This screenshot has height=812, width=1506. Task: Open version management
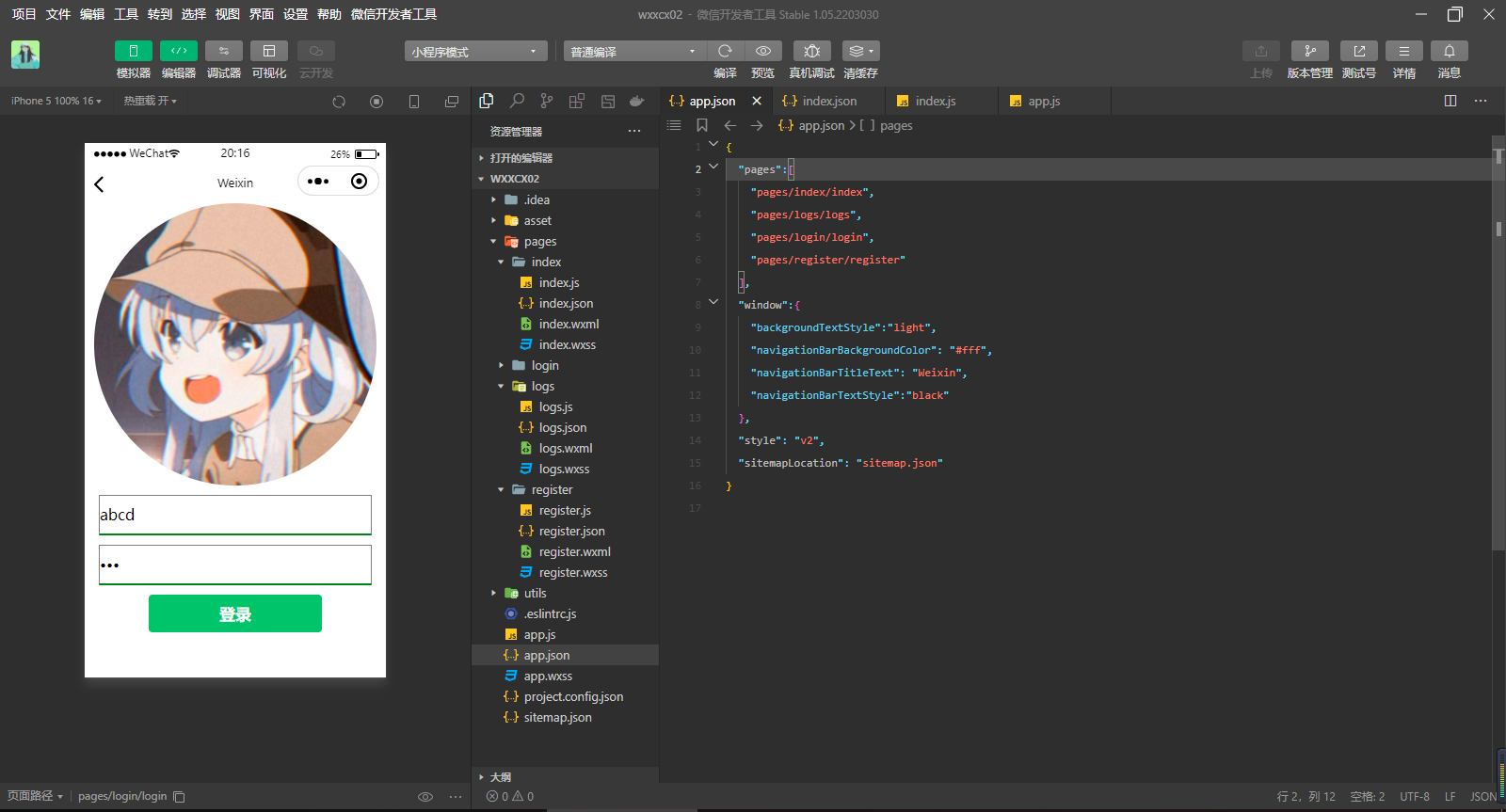pyautogui.click(x=1309, y=51)
